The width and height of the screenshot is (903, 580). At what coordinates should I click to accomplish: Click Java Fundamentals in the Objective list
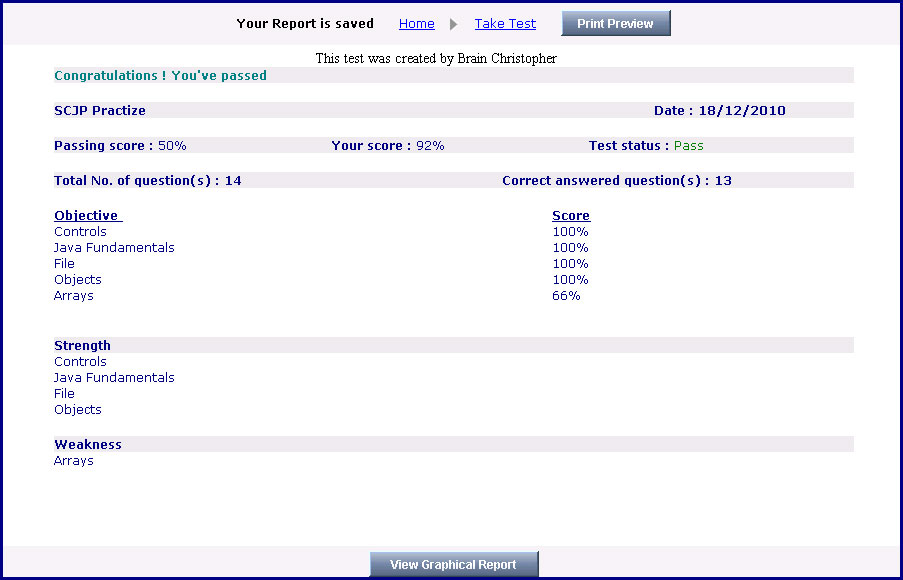(x=114, y=248)
